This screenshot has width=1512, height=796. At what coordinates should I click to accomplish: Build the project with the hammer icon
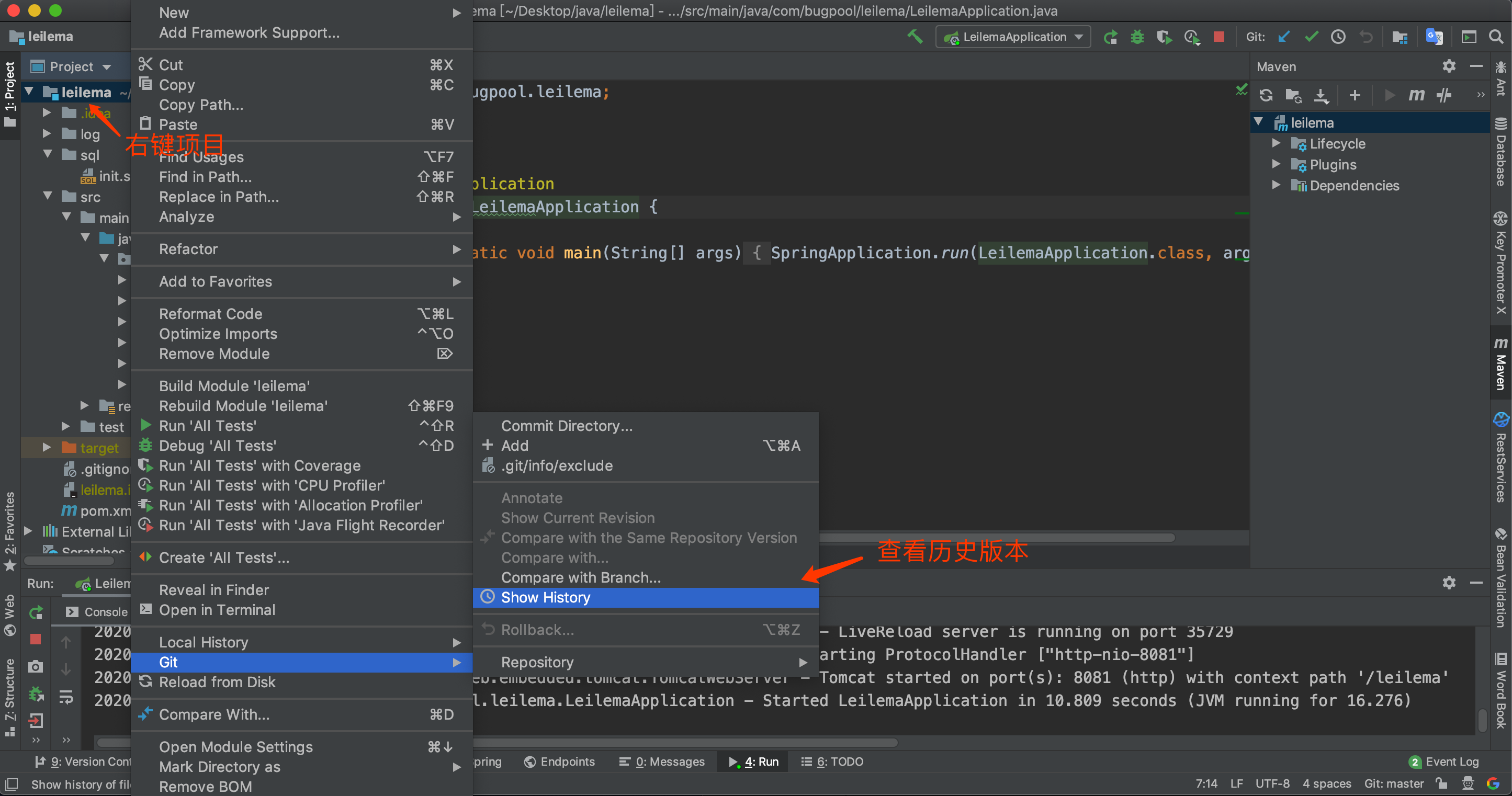pos(914,37)
